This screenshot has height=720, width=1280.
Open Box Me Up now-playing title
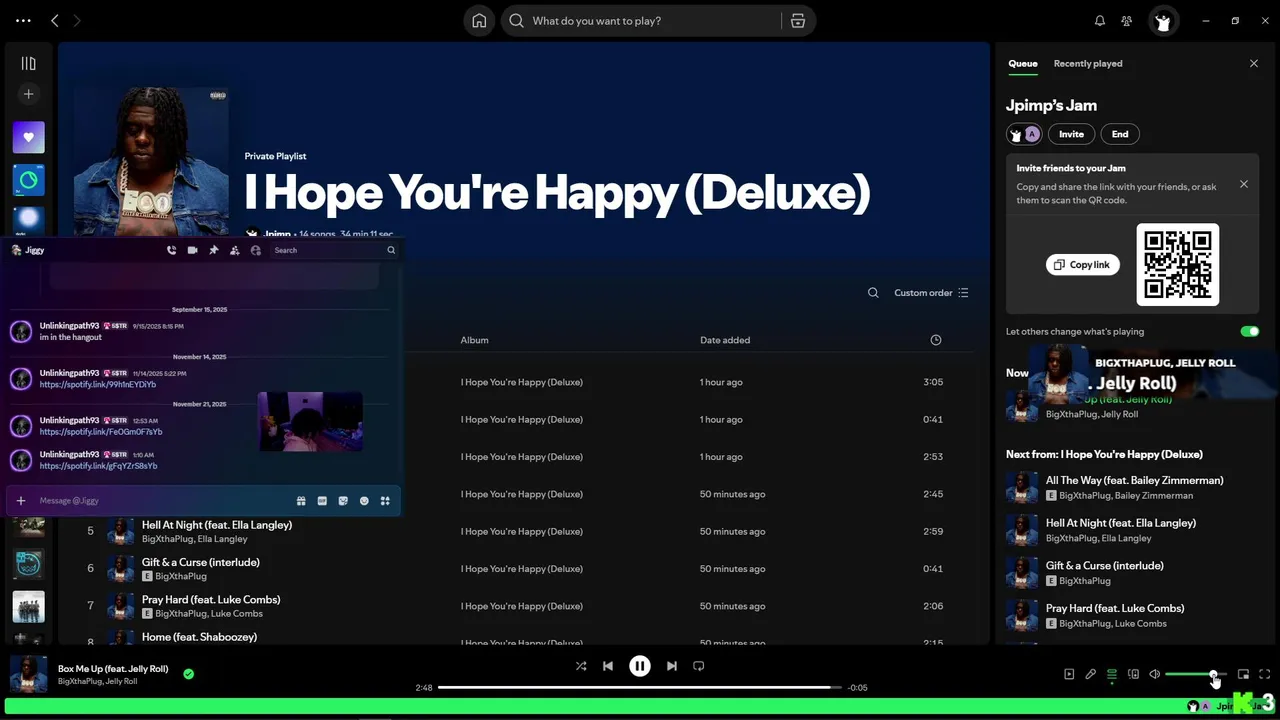(113, 668)
